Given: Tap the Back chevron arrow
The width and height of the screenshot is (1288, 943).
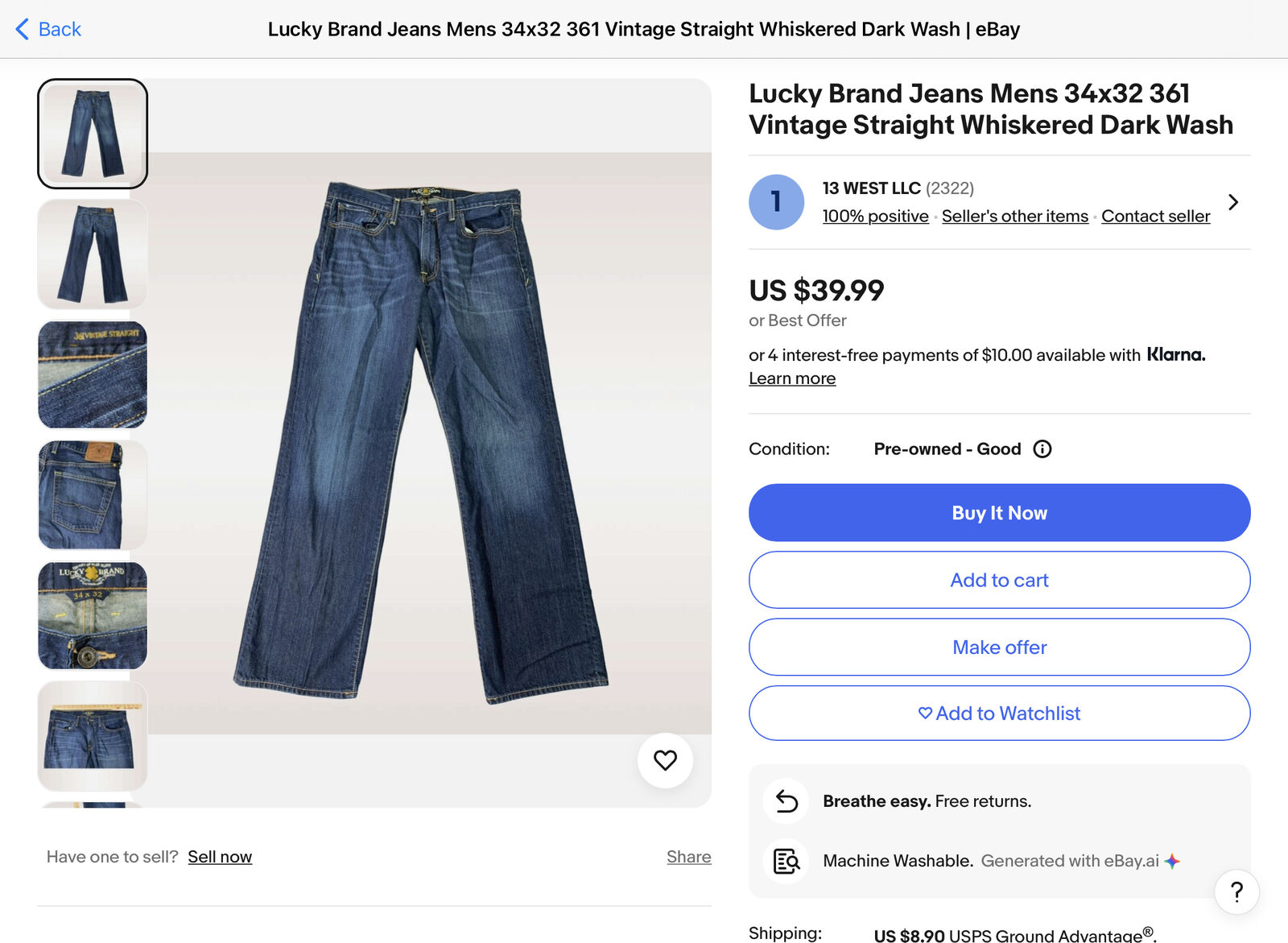Looking at the screenshot, I should 23,29.
